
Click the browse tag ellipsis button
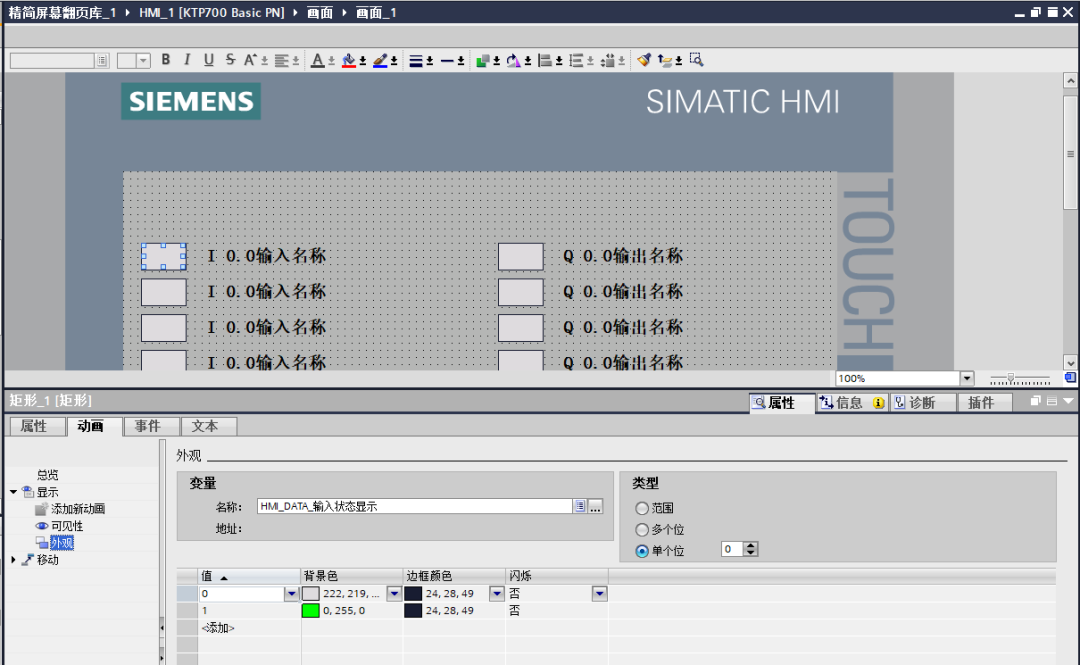pyautogui.click(x=596, y=506)
